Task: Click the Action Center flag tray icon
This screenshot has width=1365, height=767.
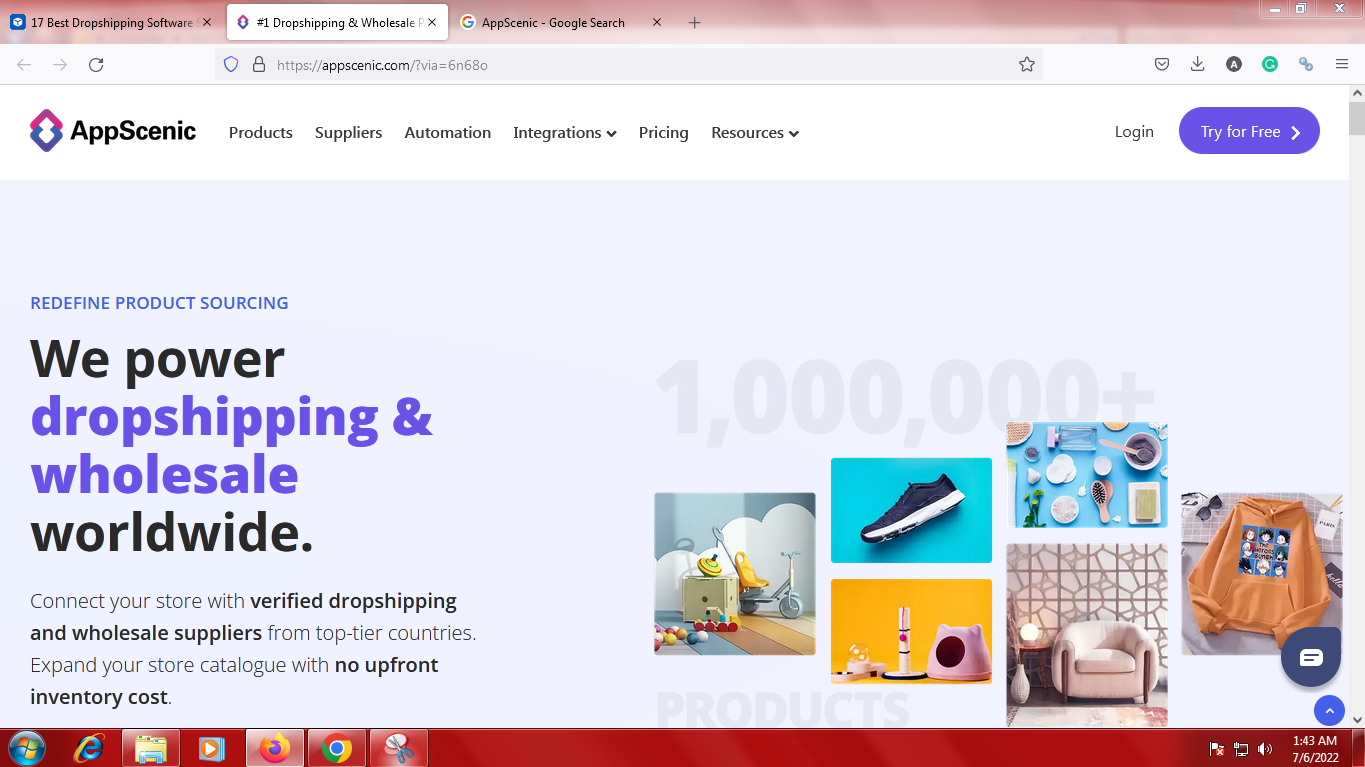Action: 1217,748
